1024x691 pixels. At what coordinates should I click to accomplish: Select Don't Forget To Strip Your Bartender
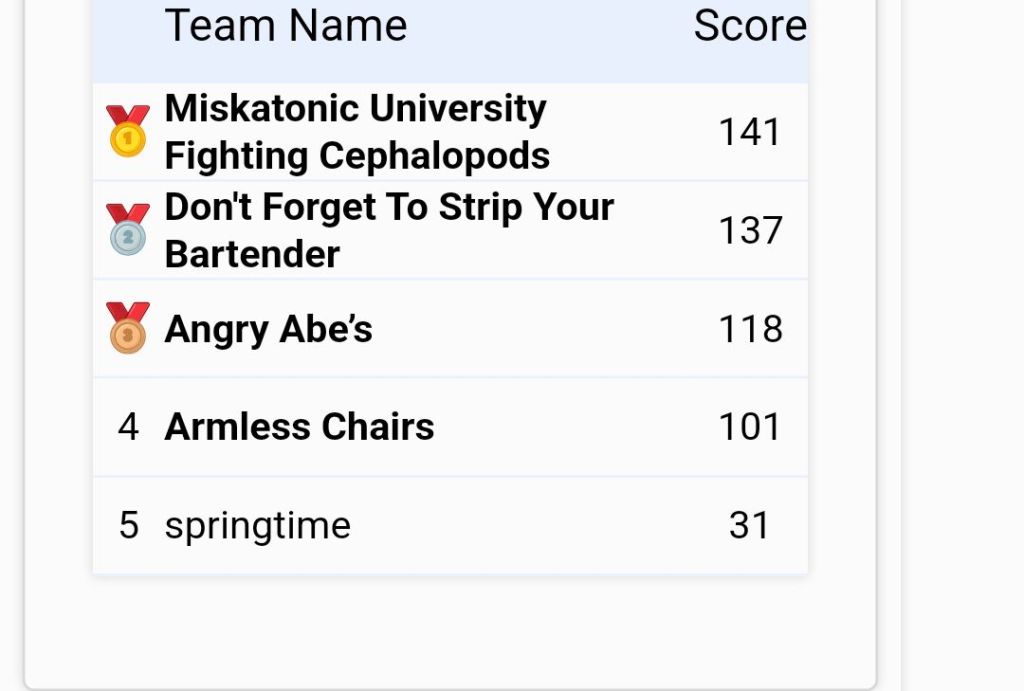click(x=389, y=230)
